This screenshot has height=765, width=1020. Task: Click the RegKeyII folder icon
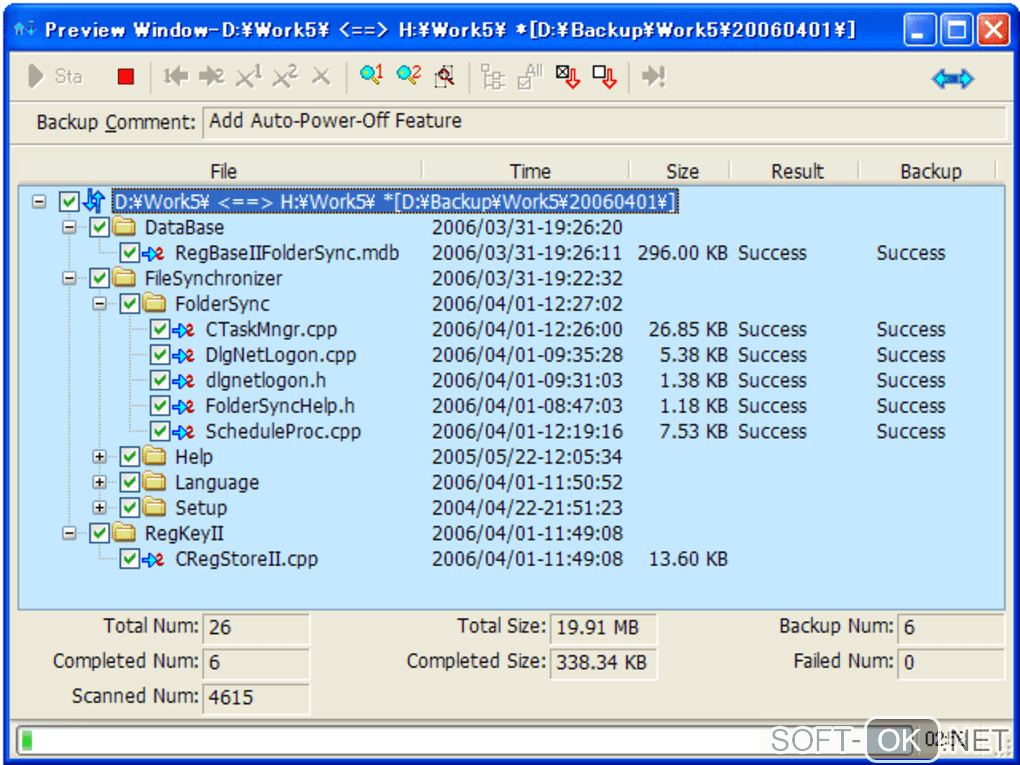pyautogui.click(x=124, y=533)
